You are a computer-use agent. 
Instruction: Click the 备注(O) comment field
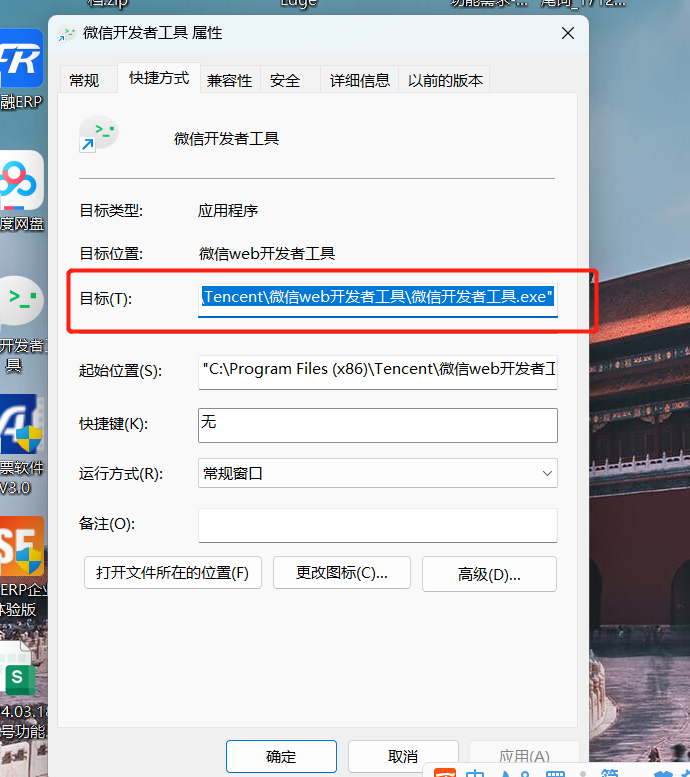(378, 525)
